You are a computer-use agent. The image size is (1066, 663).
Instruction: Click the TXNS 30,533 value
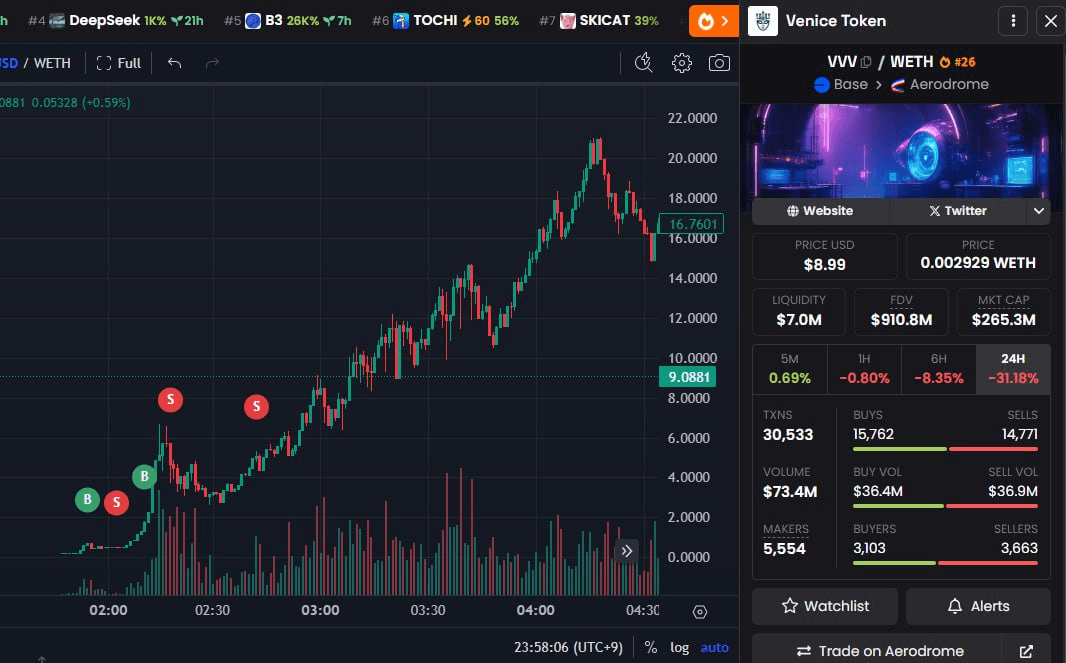point(788,435)
